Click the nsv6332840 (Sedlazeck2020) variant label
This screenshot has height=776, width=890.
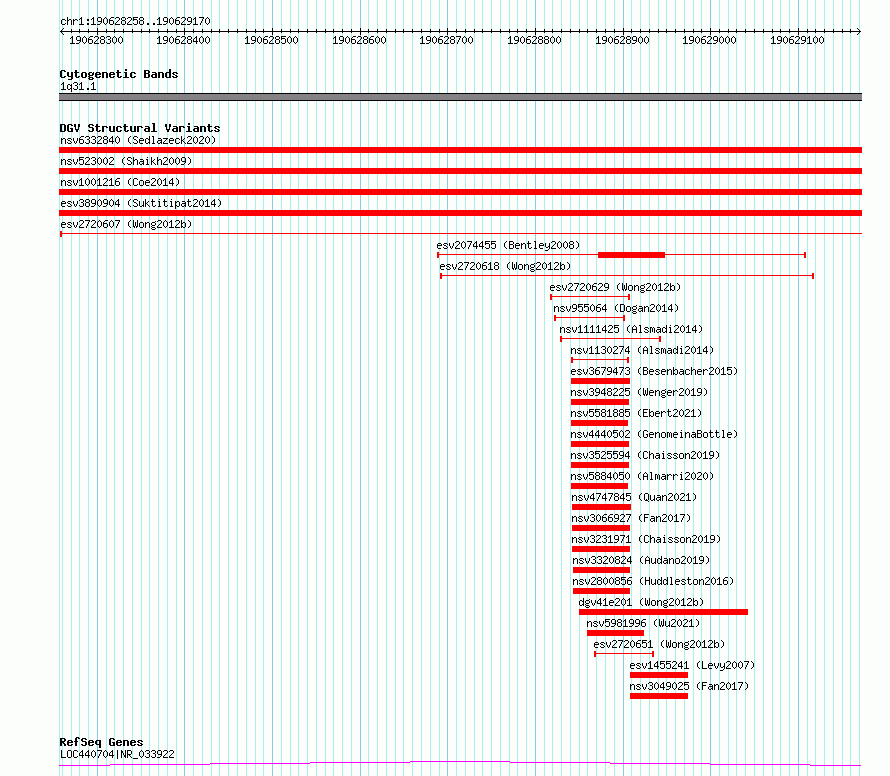pos(138,140)
